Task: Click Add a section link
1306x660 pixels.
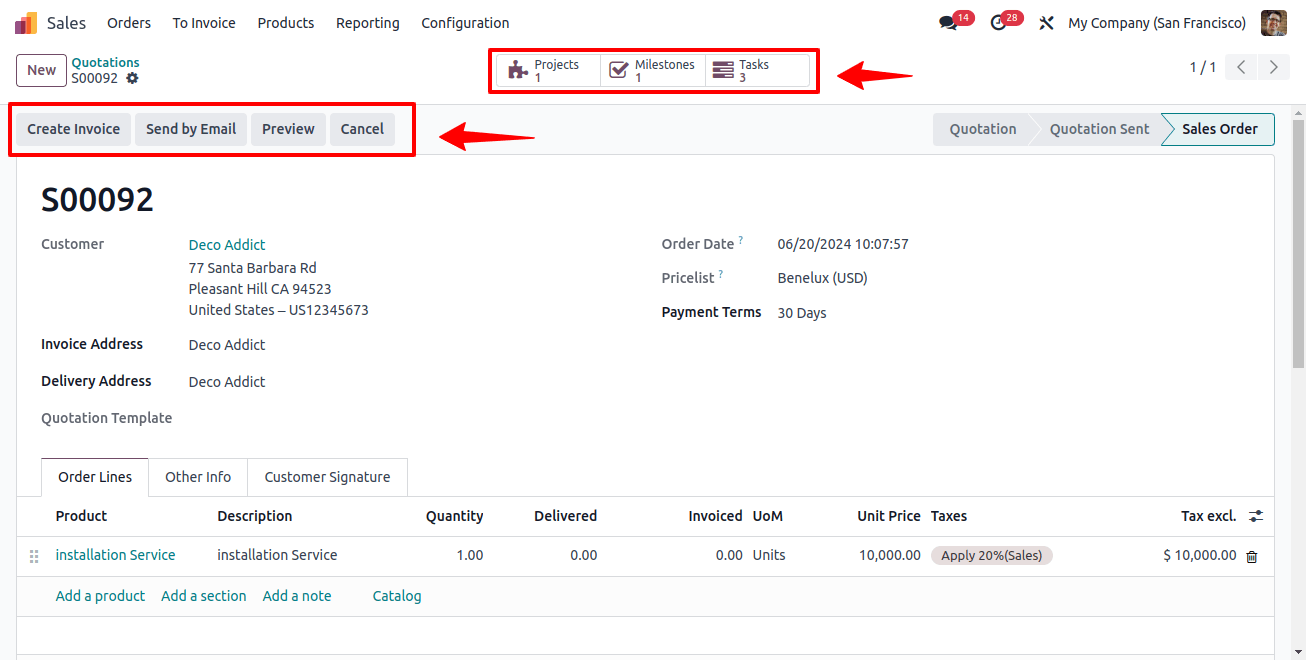Action: pyautogui.click(x=204, y=596)
